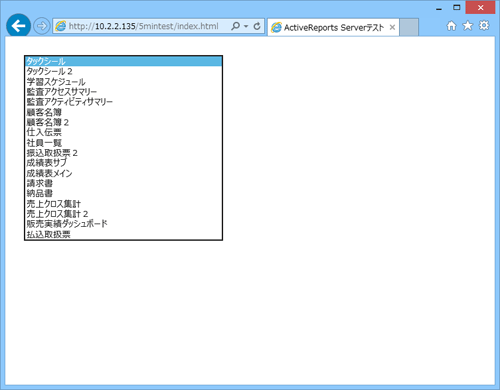Select 学習スケジュール report item
Image resolution: width=500 pixels, height=390 pixels.
[x=123, y=82]
